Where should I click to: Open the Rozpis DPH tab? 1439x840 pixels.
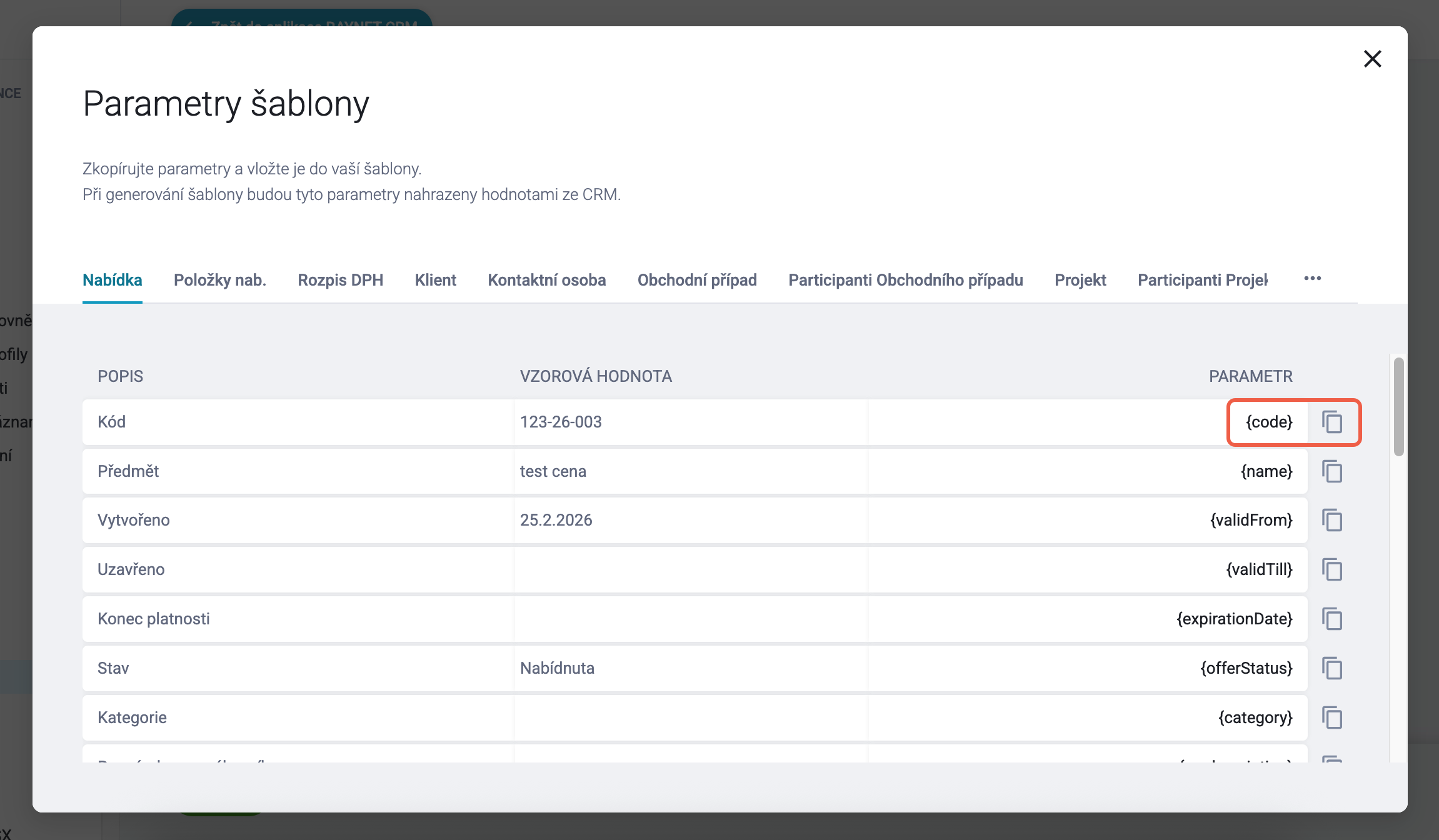[x=341, y=280]
